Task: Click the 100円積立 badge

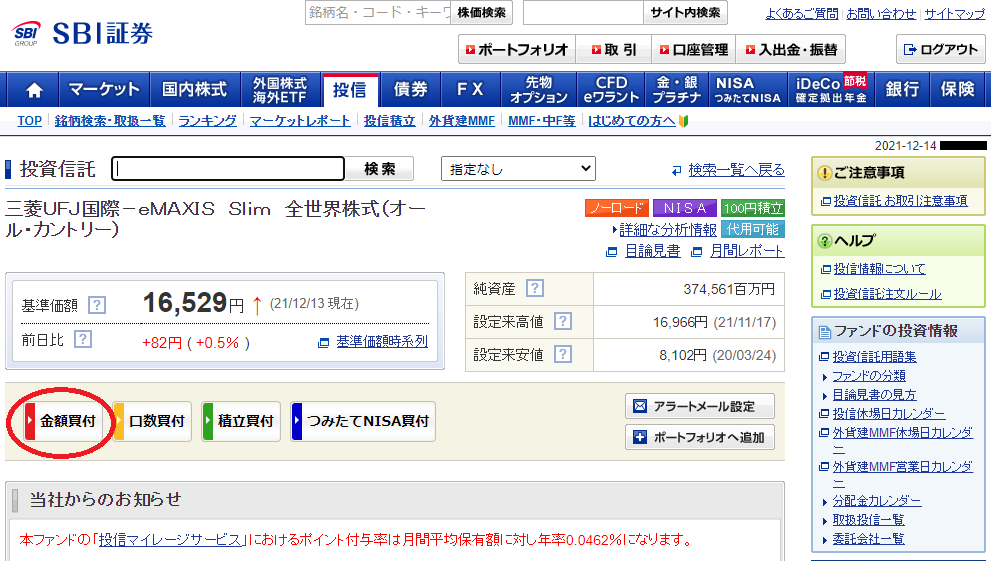Action: point(753,208)
